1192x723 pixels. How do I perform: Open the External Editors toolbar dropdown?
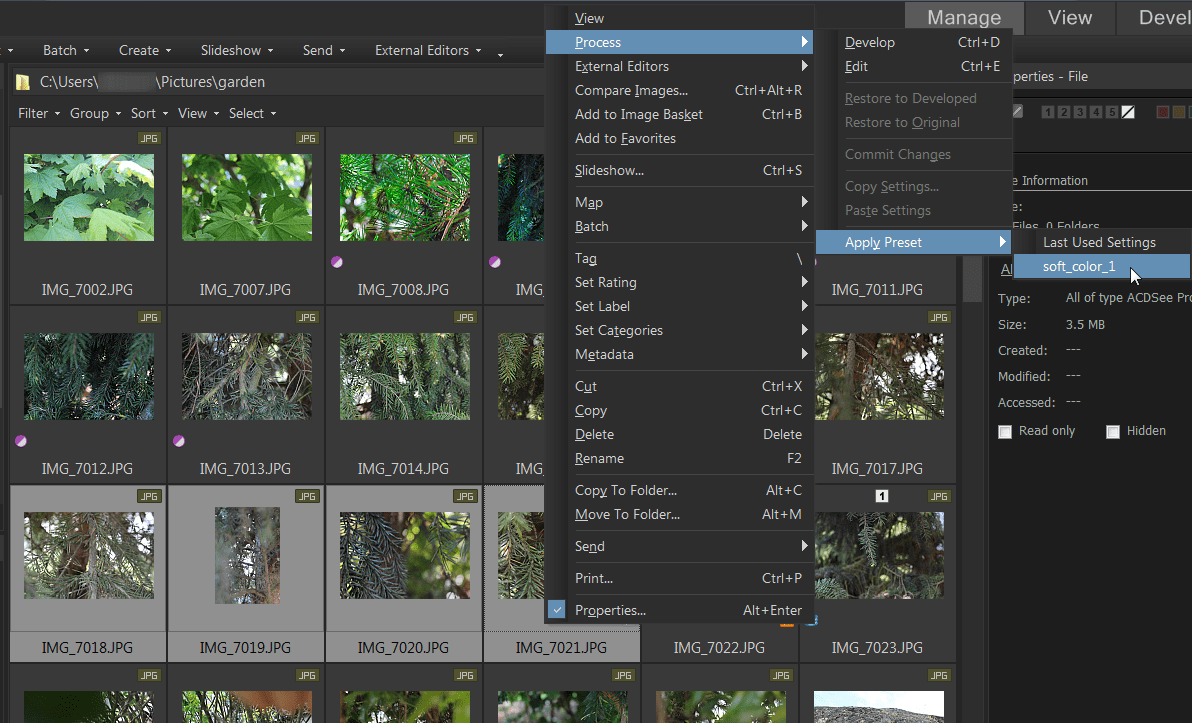[428, 50]
